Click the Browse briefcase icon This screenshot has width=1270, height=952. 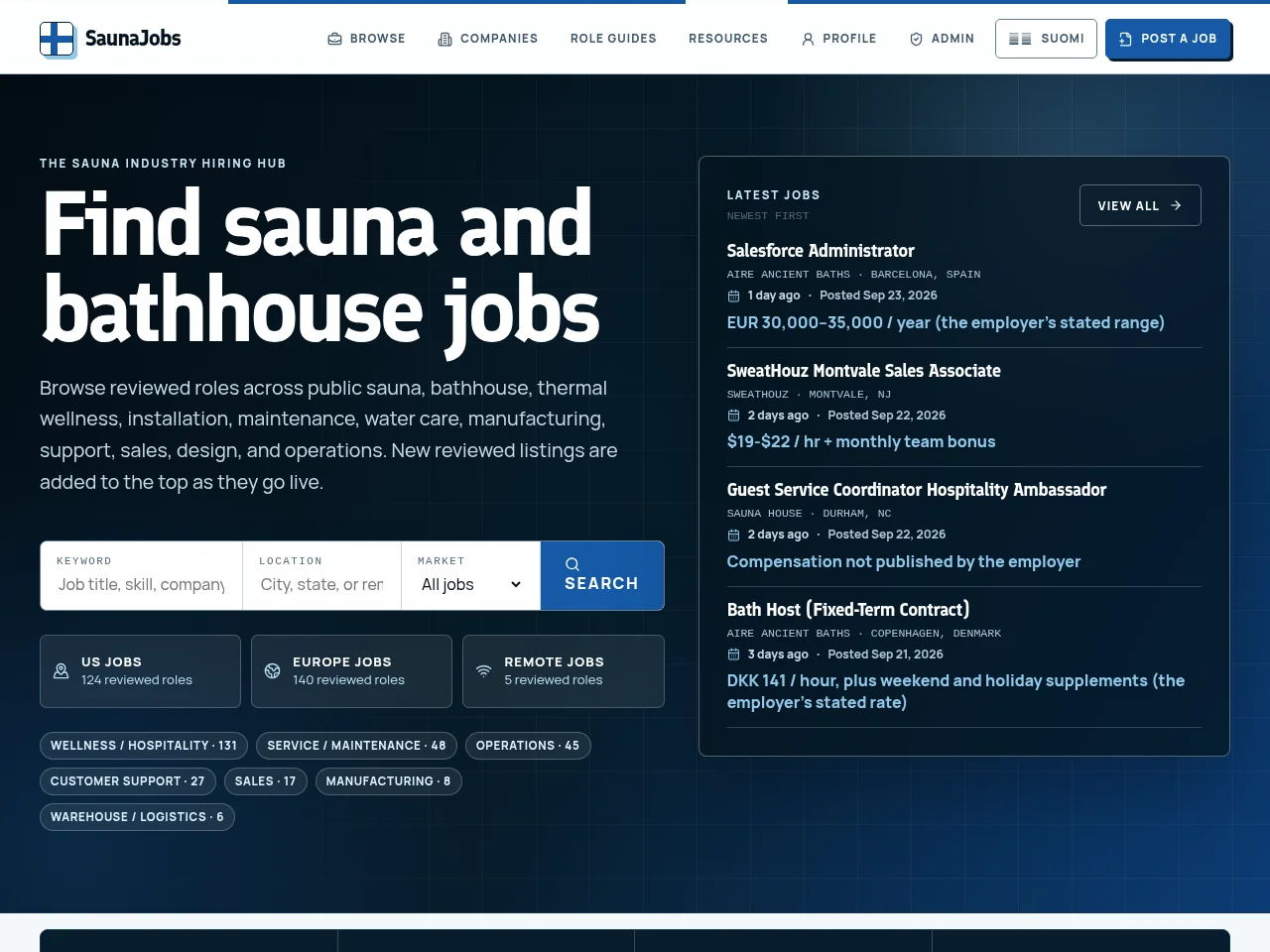click(335, 39)
